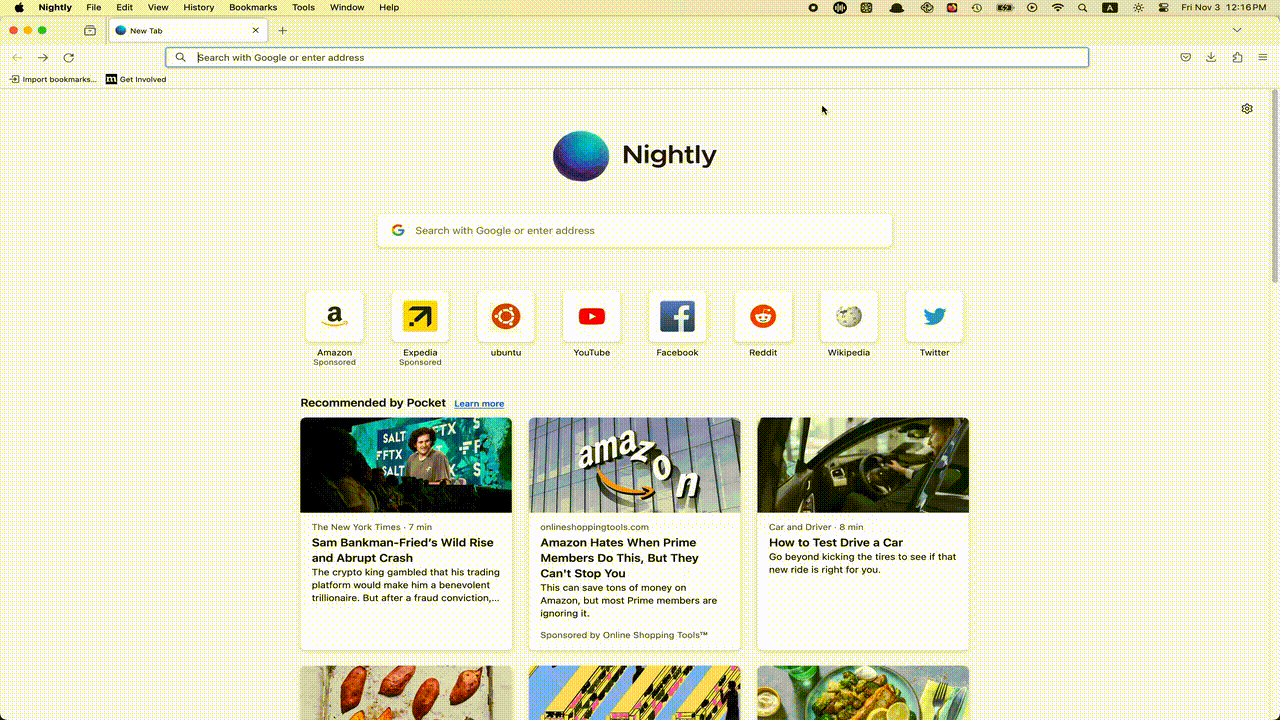Open the recent browsing Firefox View button
This screenshot has width=1280, height=720.
(90, 31)
